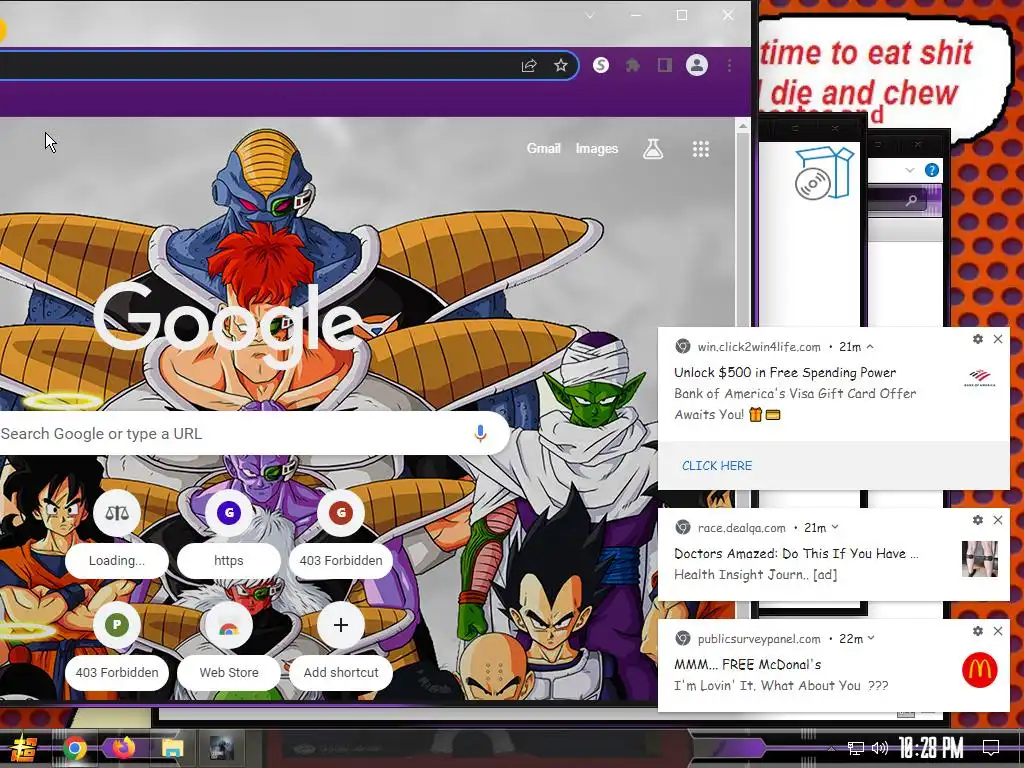Click 'Unlock $500 in Free Spending Power' text
Image resolution: width=1024 pixels, height=768 pixels.
785,372
